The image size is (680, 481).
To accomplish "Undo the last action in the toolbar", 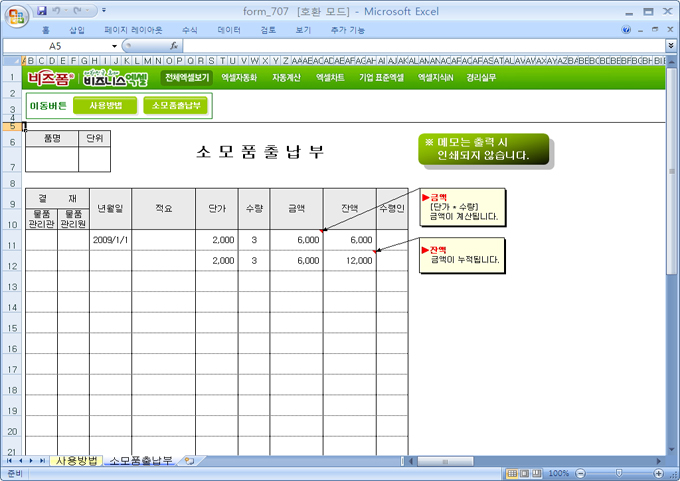I will pos(56,10).
